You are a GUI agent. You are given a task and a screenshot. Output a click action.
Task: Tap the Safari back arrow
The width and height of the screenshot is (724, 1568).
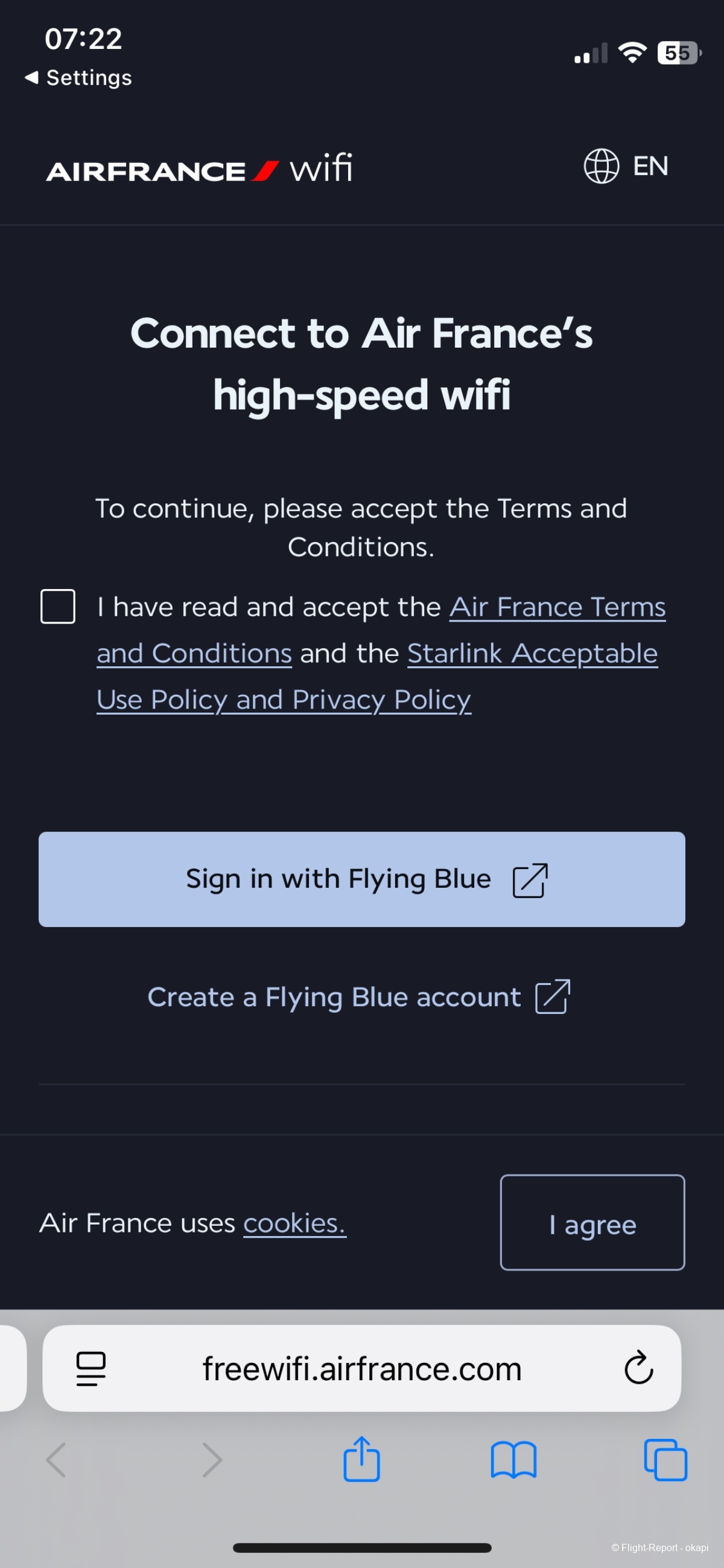click(56, 1459)
